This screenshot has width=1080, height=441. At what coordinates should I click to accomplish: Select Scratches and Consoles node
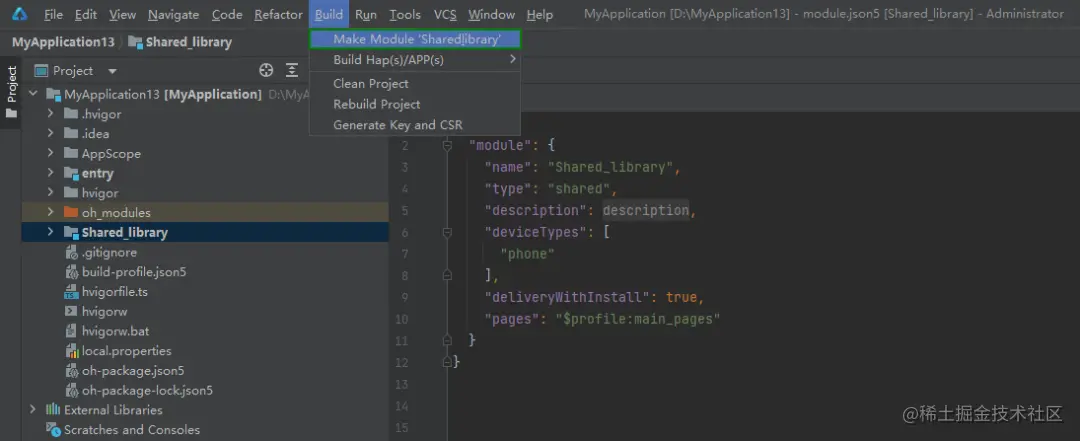(205, 429)
